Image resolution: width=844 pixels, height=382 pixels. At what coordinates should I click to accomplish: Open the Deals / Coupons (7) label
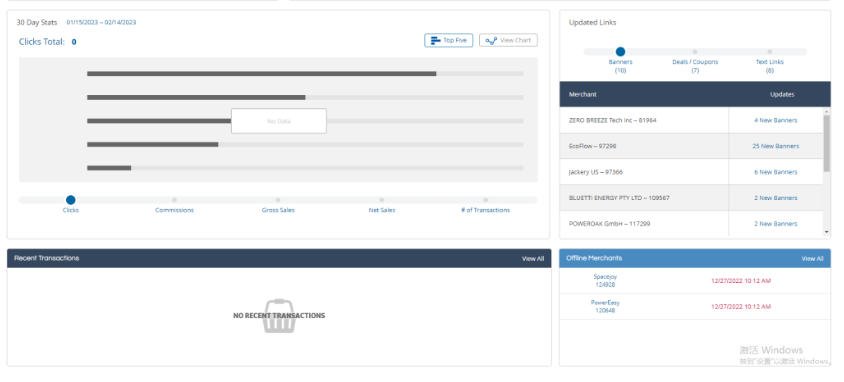pyautogui.click(x=695, y=66)
